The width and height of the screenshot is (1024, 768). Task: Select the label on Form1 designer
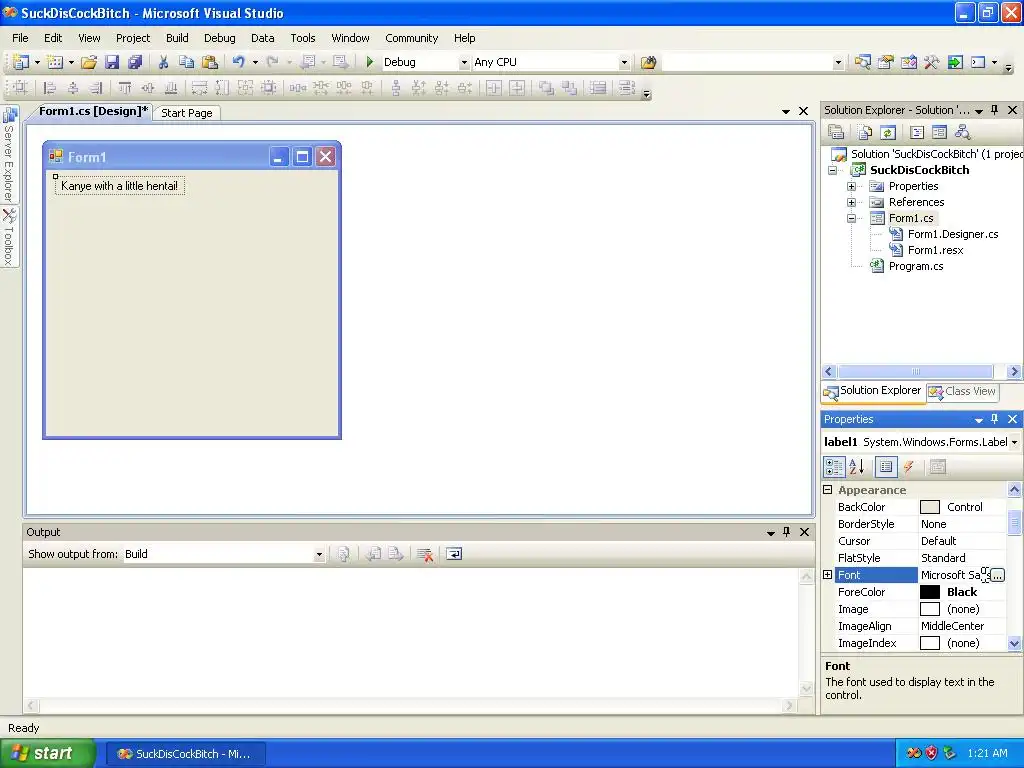(x=120, y=186)
